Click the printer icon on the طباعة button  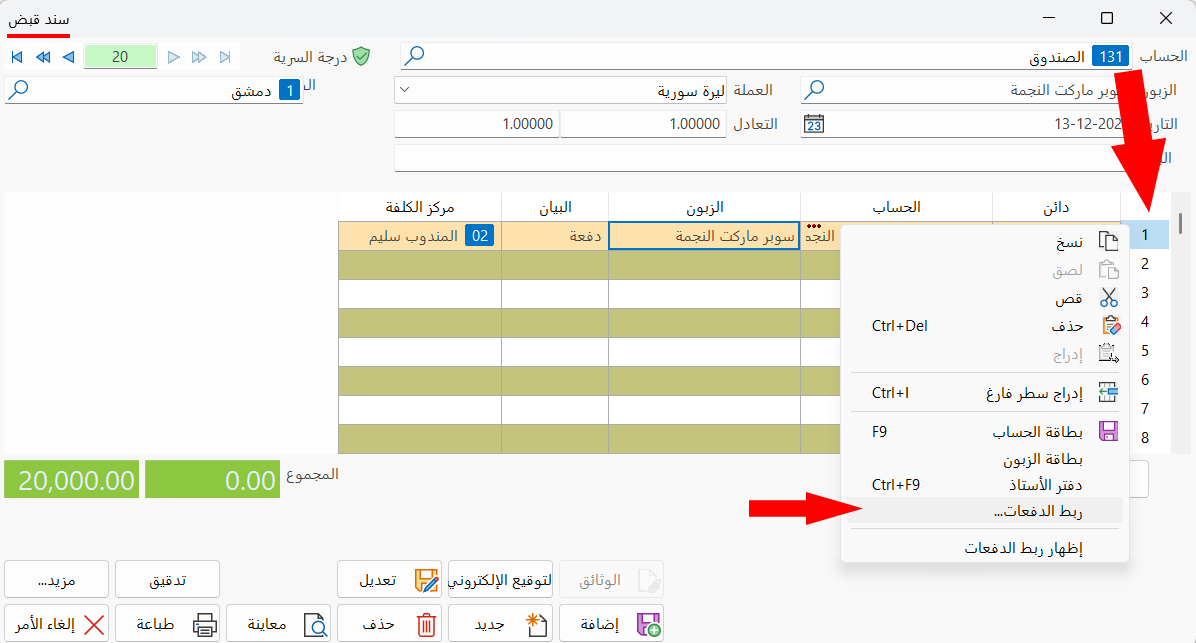(x=203, y=622)
